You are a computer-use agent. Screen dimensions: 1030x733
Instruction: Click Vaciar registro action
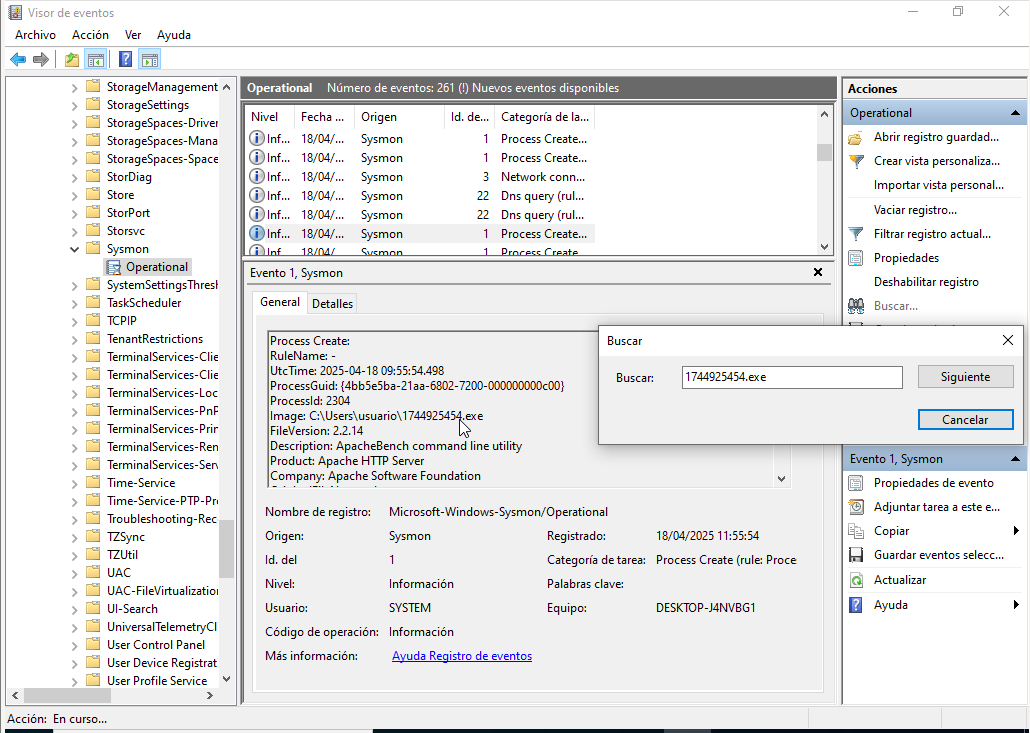[x=915, y=210]
